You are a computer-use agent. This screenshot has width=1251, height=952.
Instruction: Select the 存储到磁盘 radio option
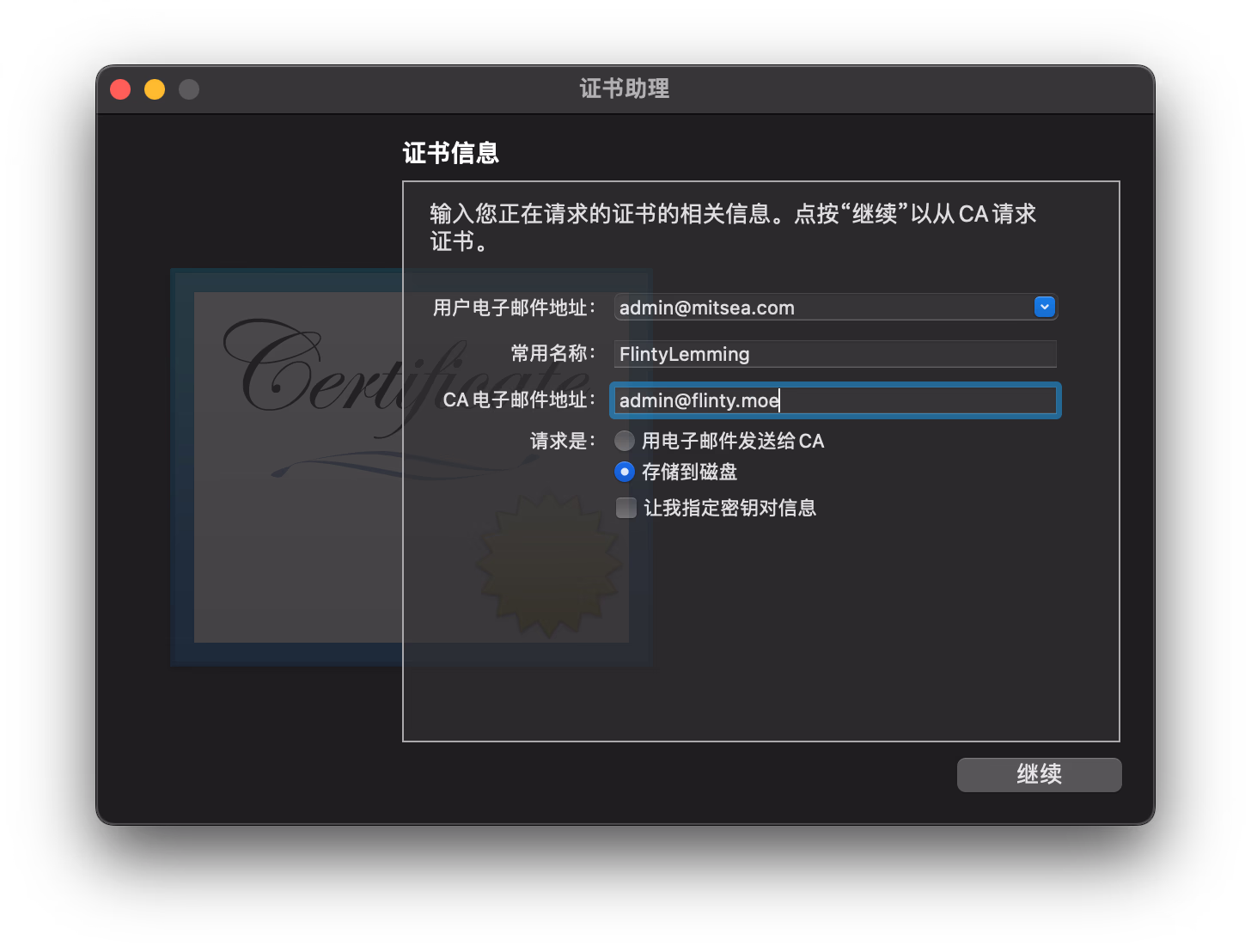coord(625,472)
